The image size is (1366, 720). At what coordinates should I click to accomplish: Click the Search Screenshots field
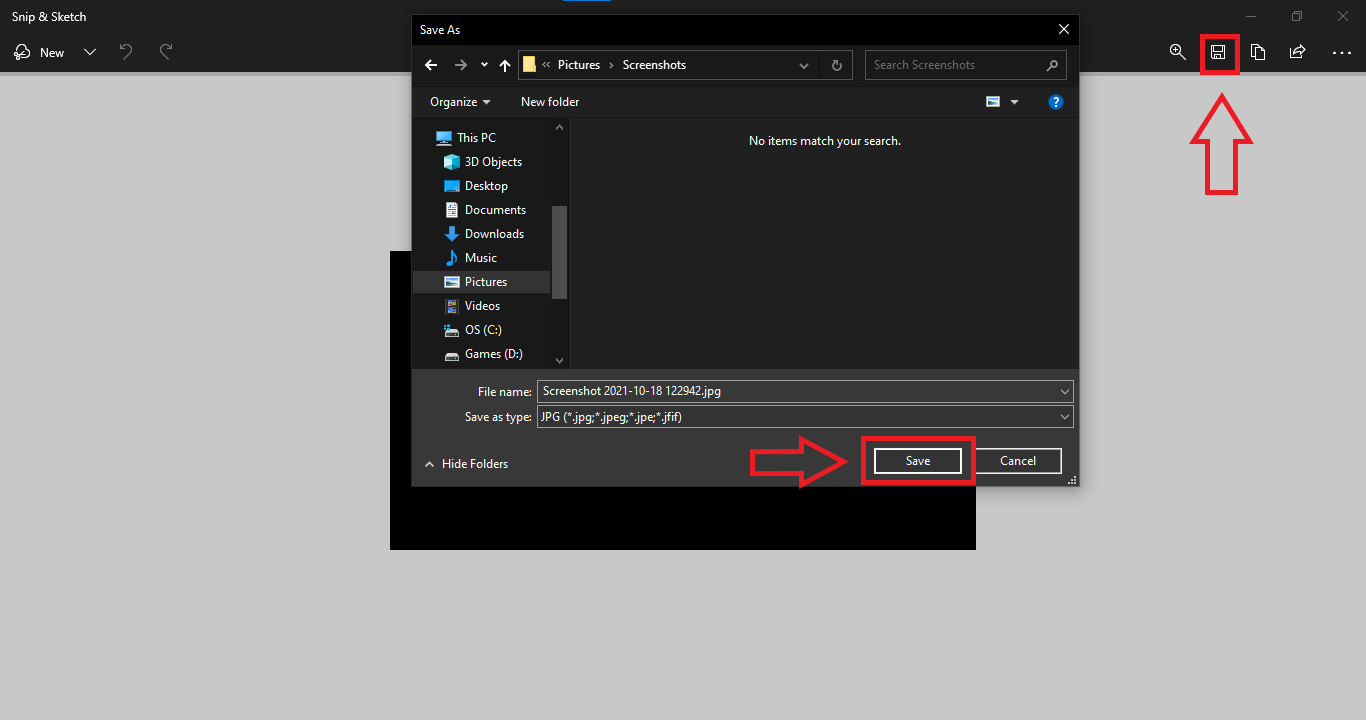[x=965, y=65]
